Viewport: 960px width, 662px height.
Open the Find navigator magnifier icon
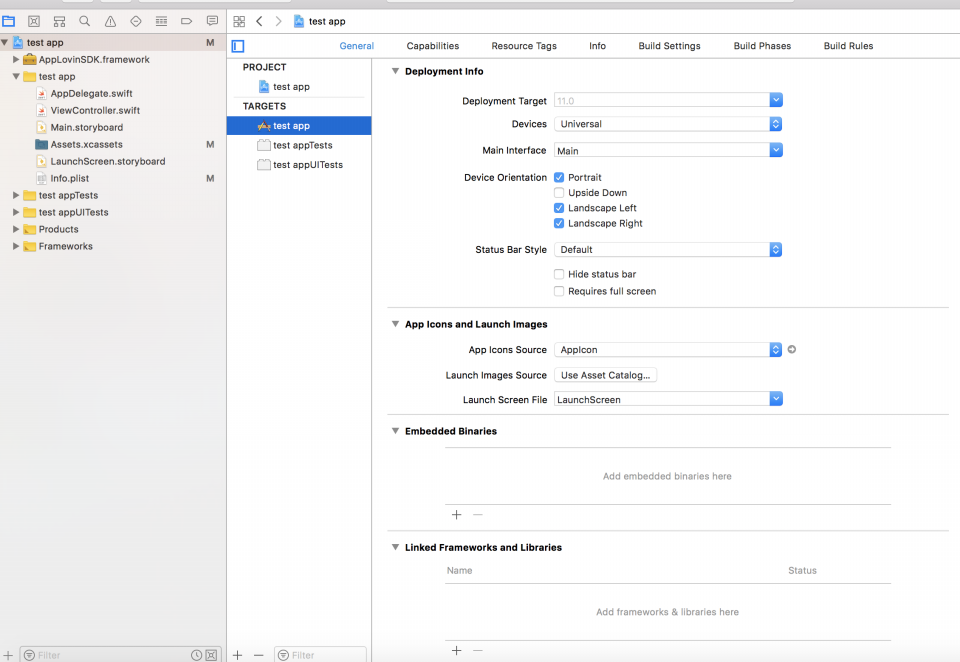click(x=84, y=21)
